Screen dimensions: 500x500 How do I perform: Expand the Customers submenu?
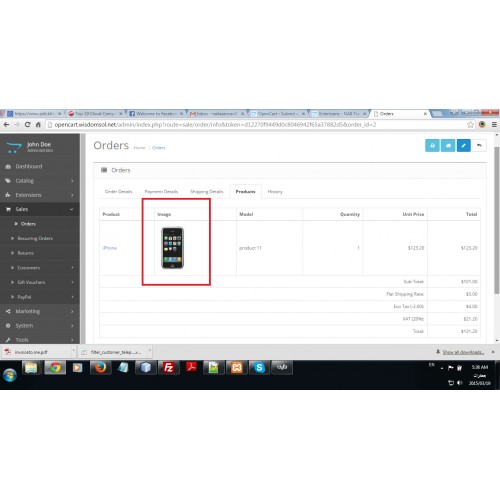(40, 268)
